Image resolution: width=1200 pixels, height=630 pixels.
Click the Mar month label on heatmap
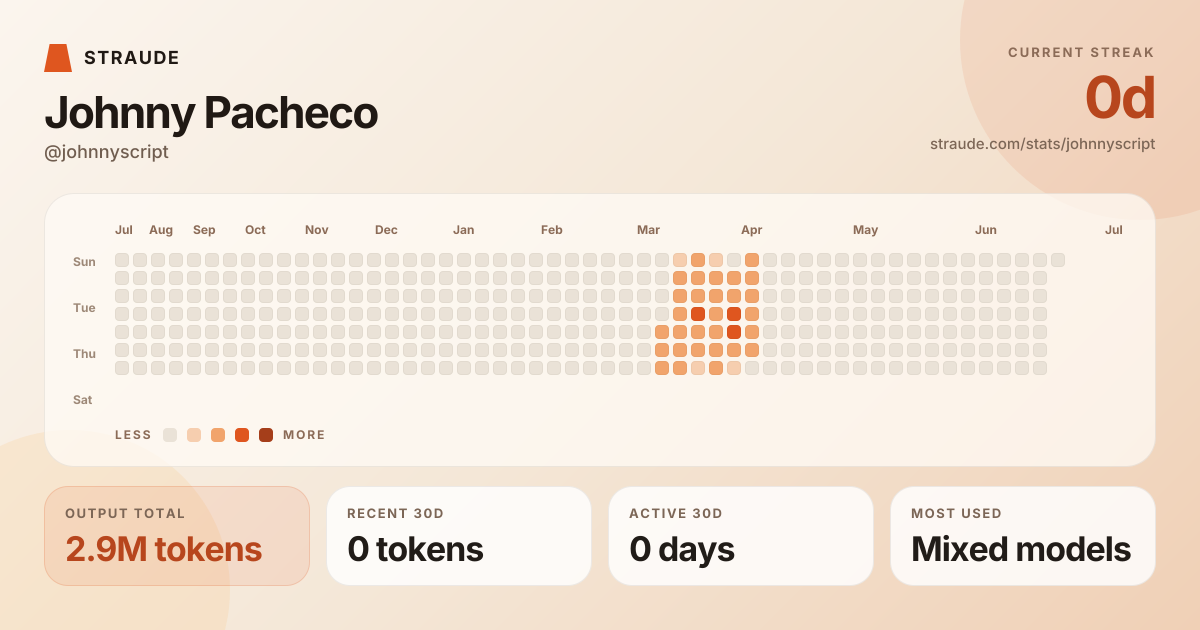(648, 230)
